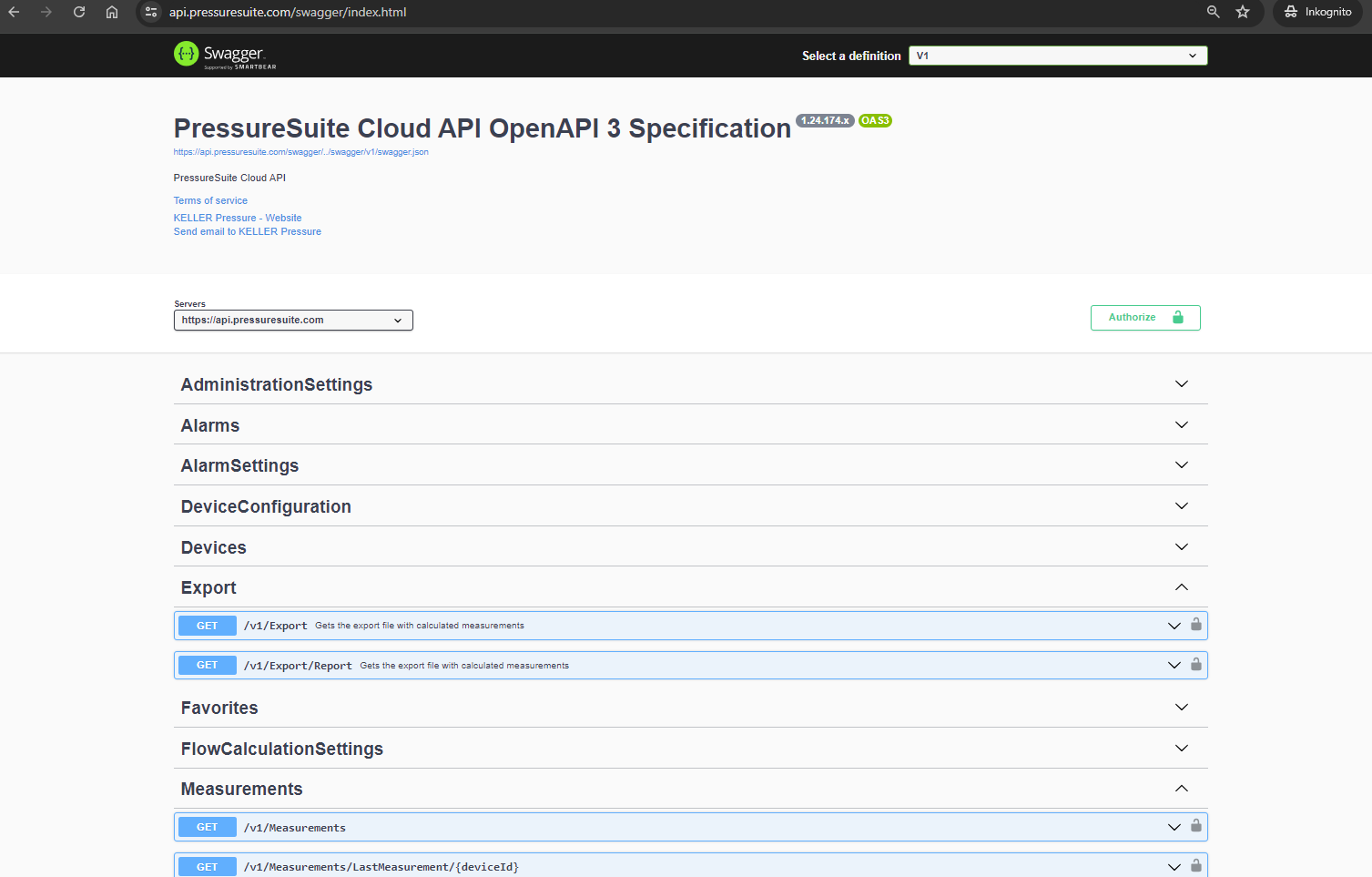The image size is (1372, 877).
Task: Click the PressureSuite Cloud API description text
Action: point(229,178)
